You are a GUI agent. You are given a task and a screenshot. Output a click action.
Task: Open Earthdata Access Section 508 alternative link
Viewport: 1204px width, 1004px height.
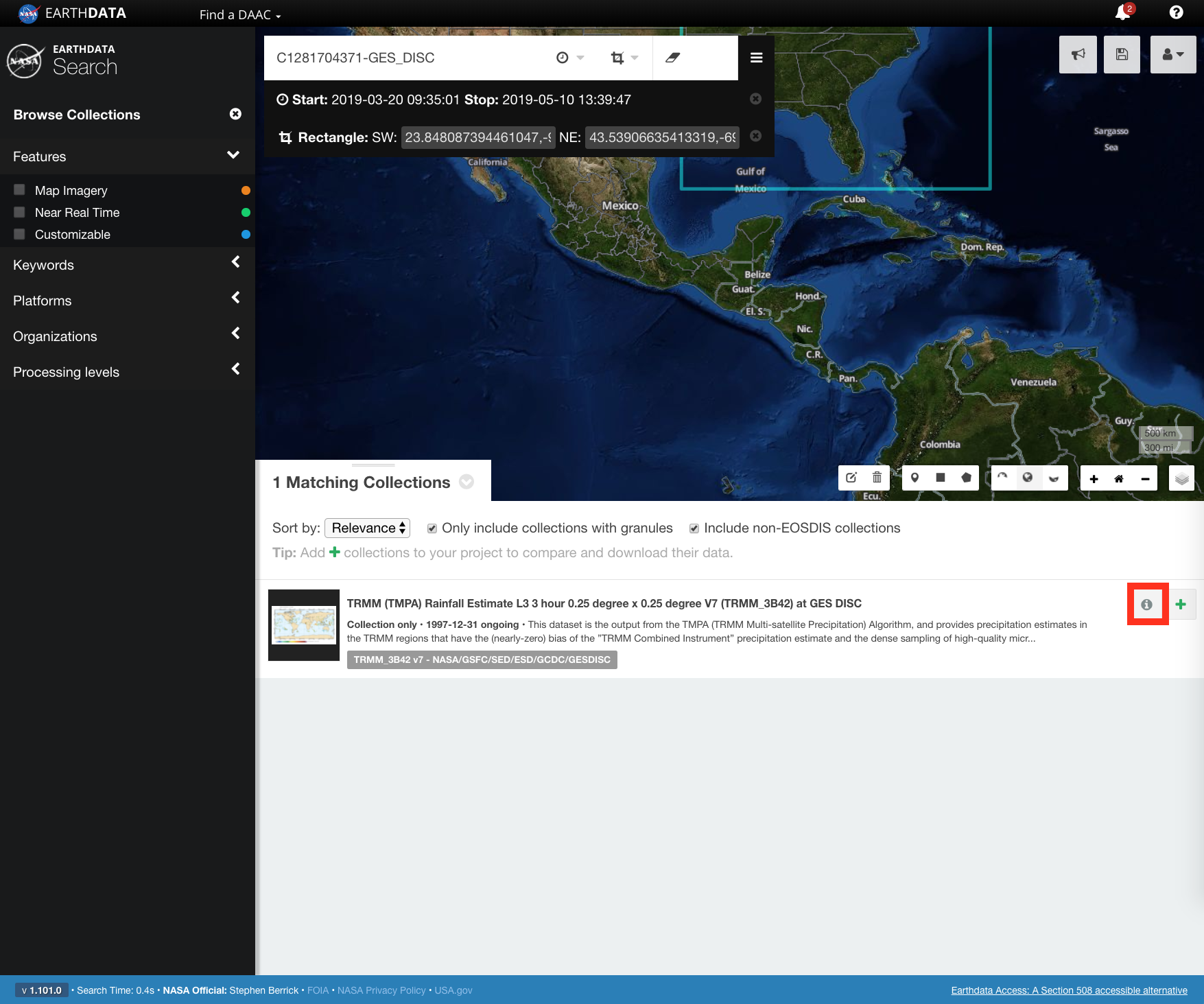tap(1069, 990)
